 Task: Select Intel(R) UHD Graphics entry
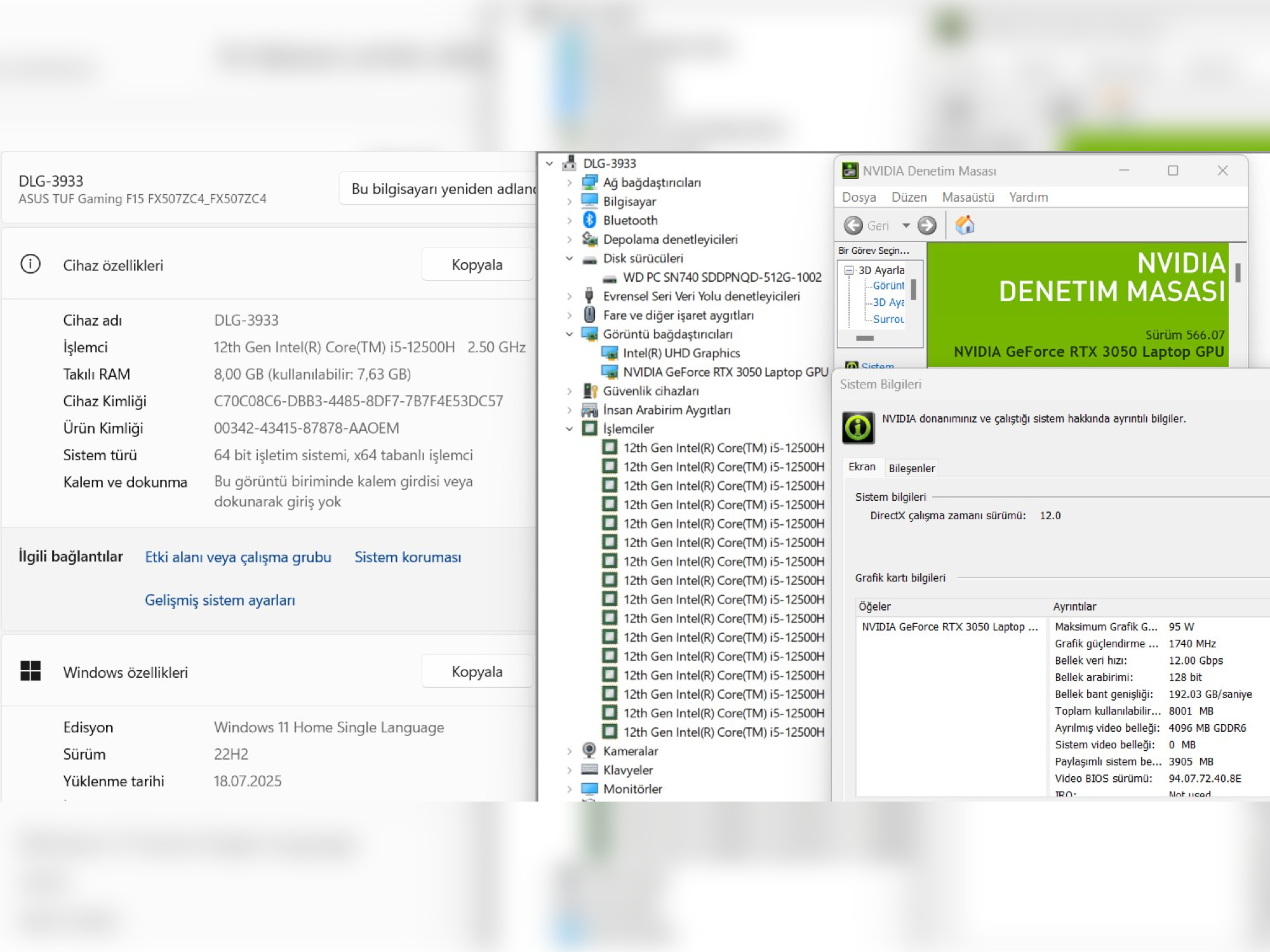coord(681,353)
